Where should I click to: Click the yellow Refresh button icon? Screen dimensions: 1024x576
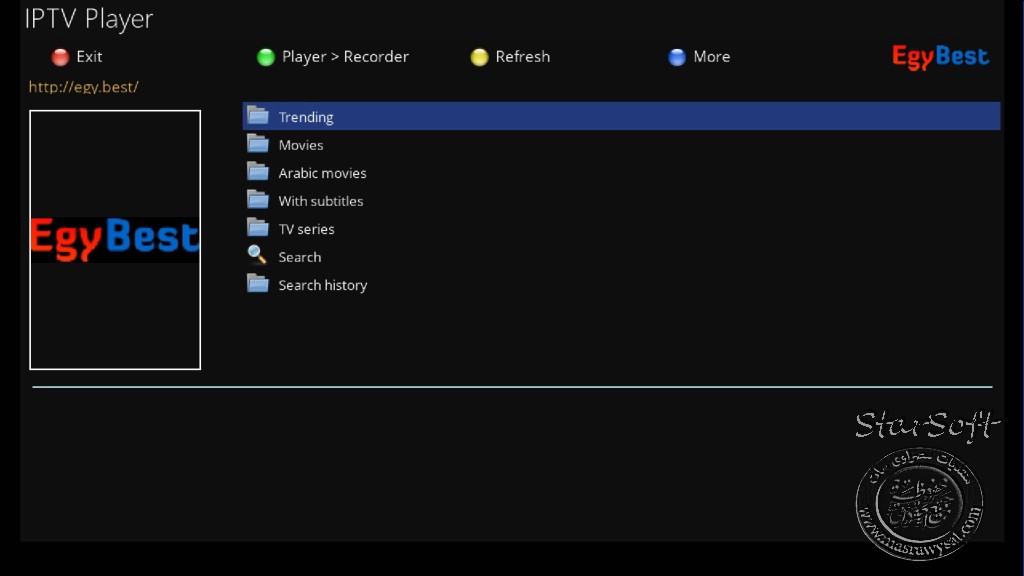click(x=479, y=57)
